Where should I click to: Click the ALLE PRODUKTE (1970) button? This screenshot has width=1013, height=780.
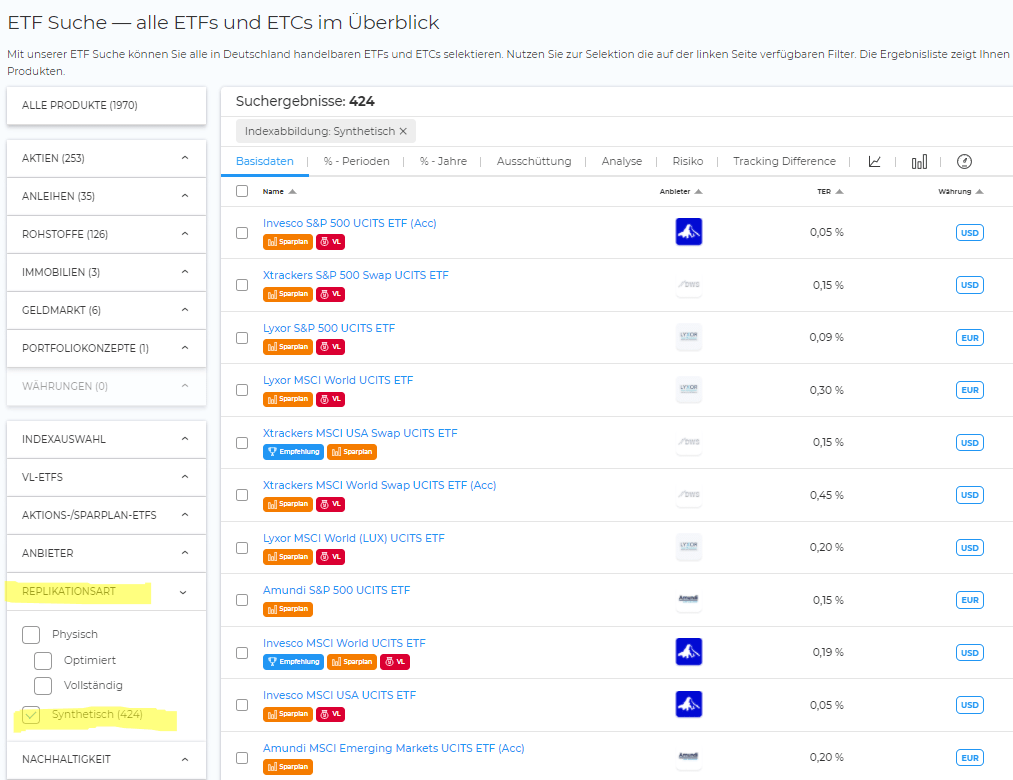tap(107, 105)
